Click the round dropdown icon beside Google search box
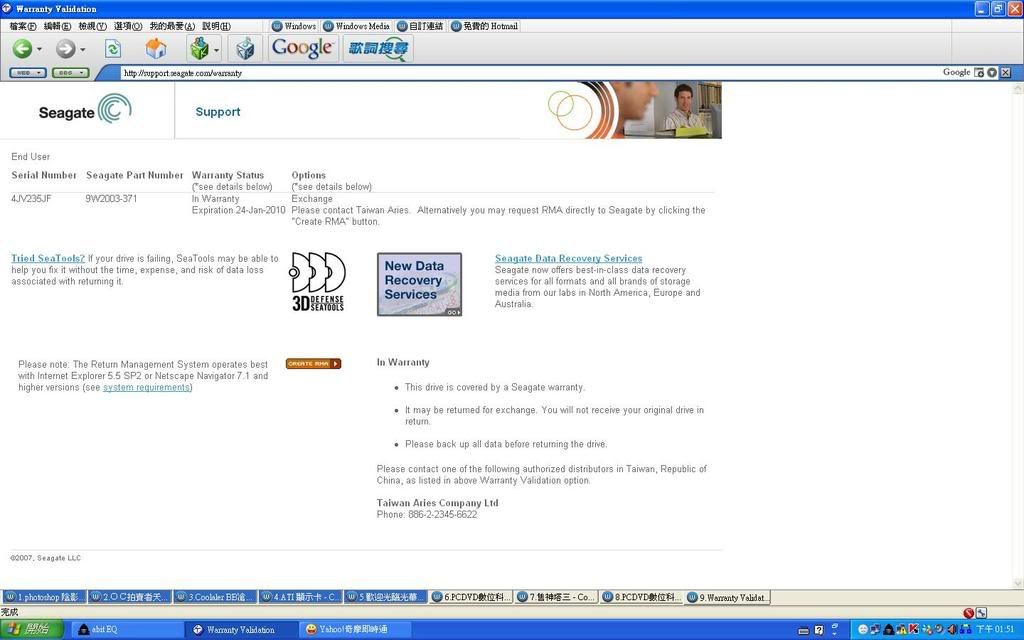The image size is (1024, 640). click(x=992, y=72)
